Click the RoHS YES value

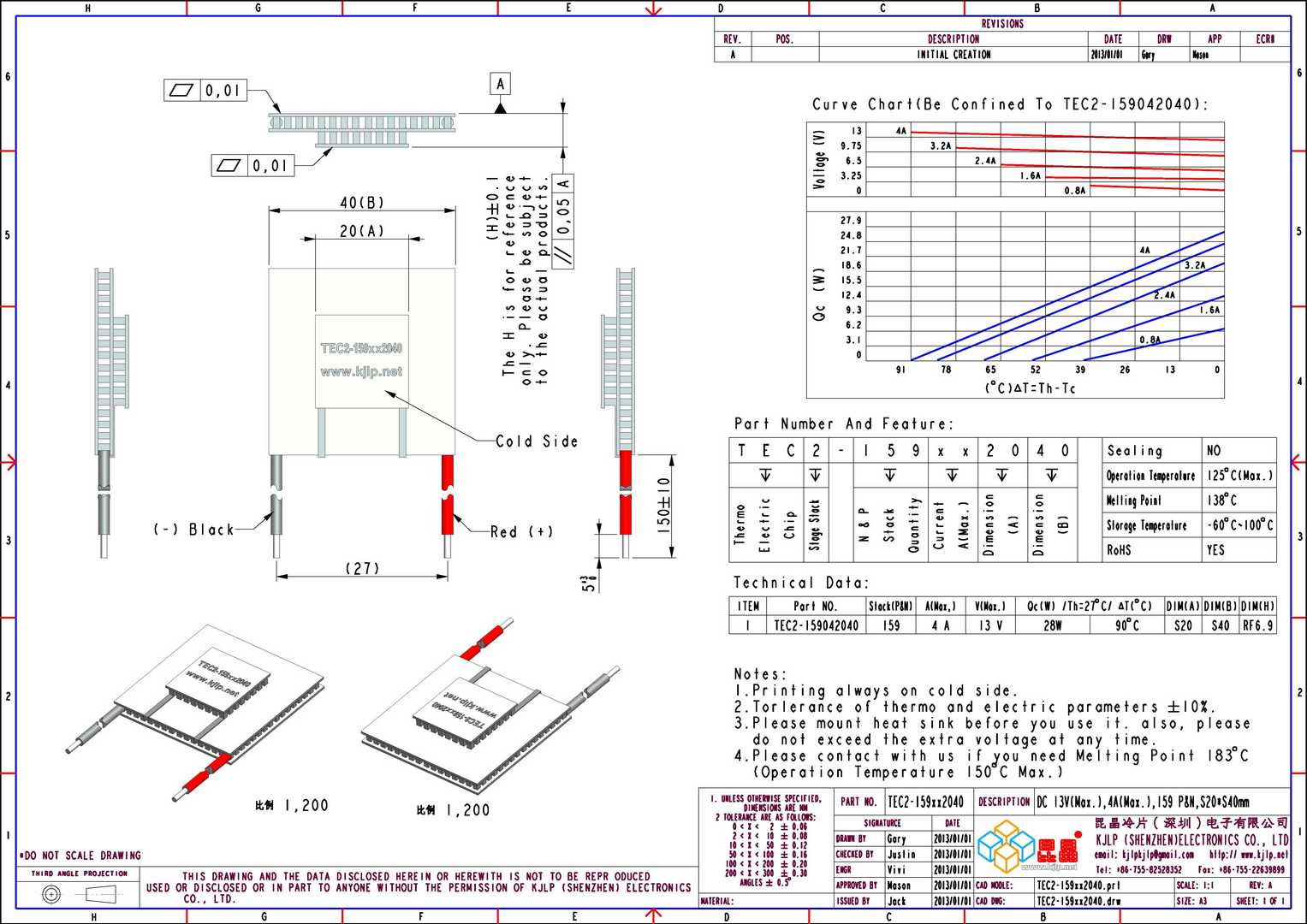(x=1239, y=549)
